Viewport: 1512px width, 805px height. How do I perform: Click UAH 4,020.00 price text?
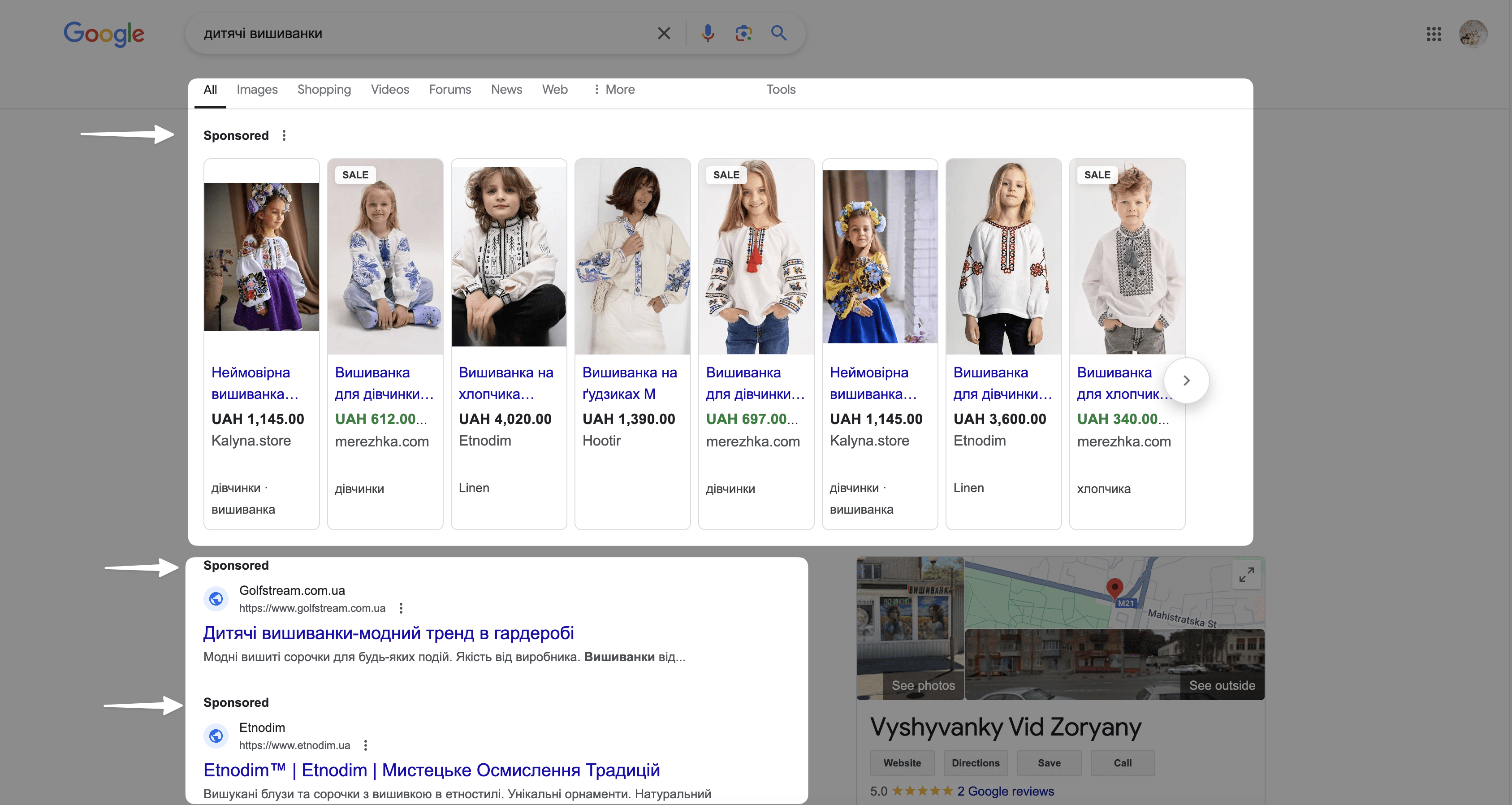pyautogui.click(x=505, y=419)
